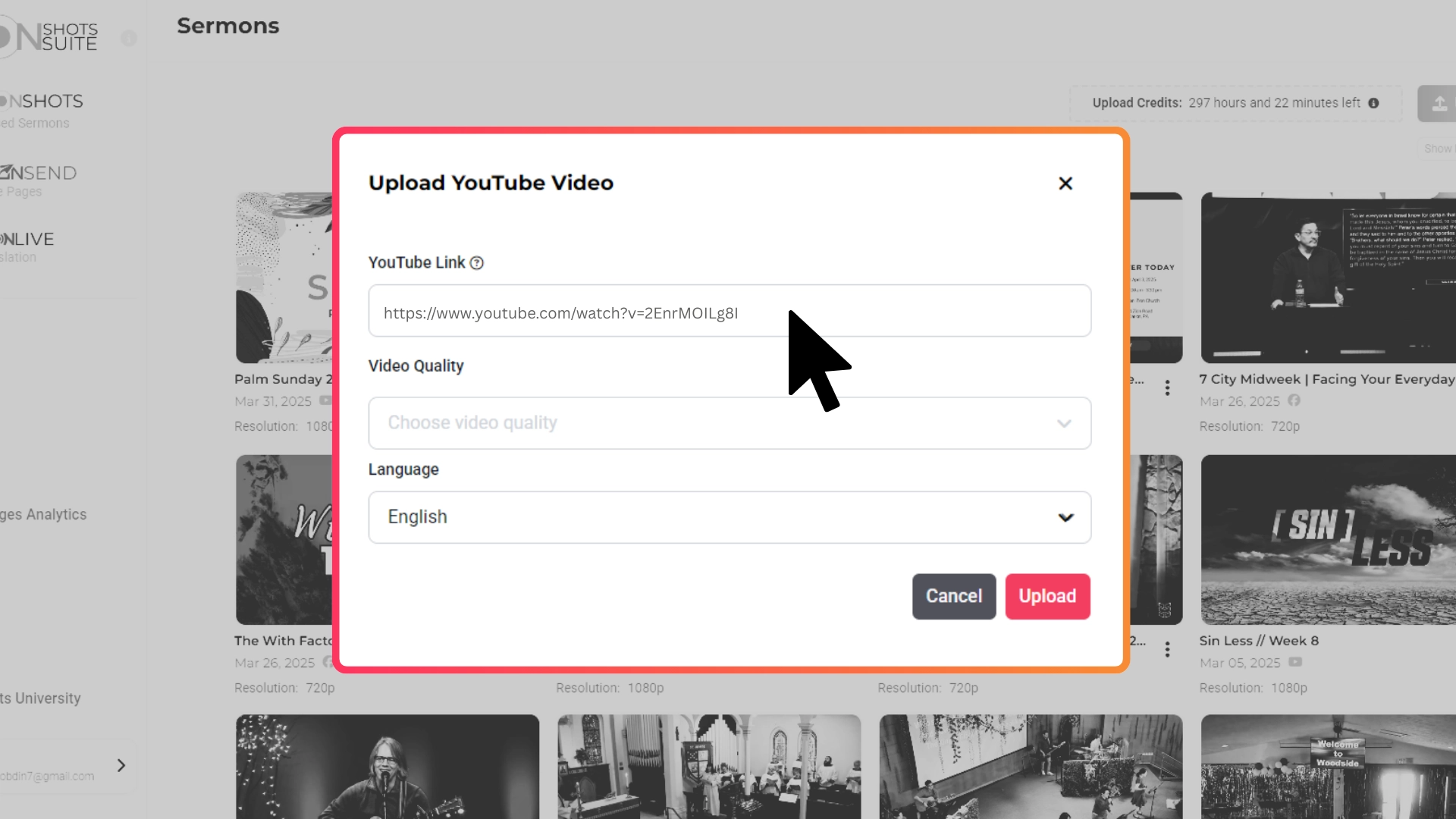Image resolution: width=1456 pixels, height=819 pixels.
Task: Expand the account chevron next to email
Action: coord(121,766)
